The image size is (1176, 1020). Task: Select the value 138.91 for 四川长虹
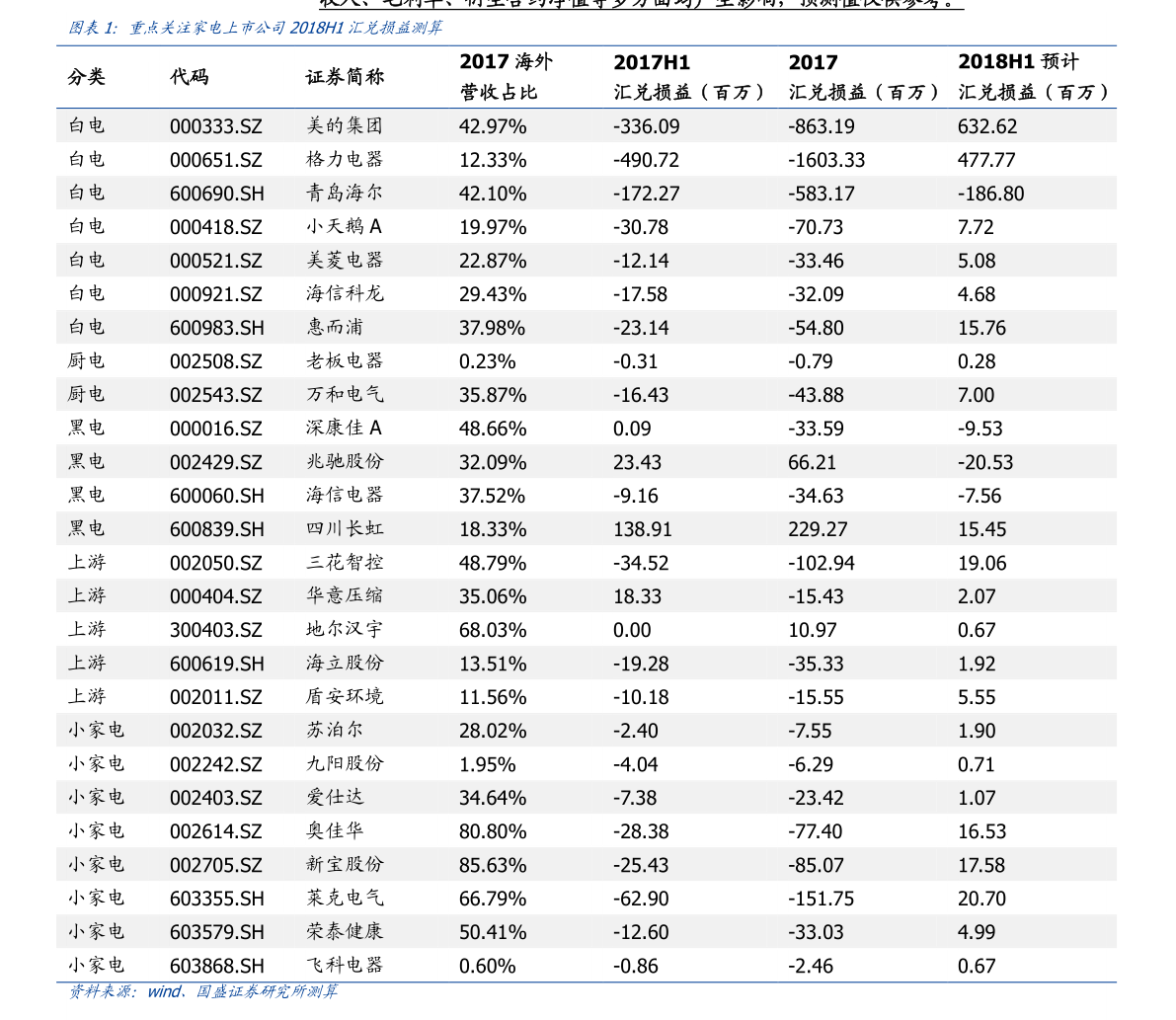(642, 529)
